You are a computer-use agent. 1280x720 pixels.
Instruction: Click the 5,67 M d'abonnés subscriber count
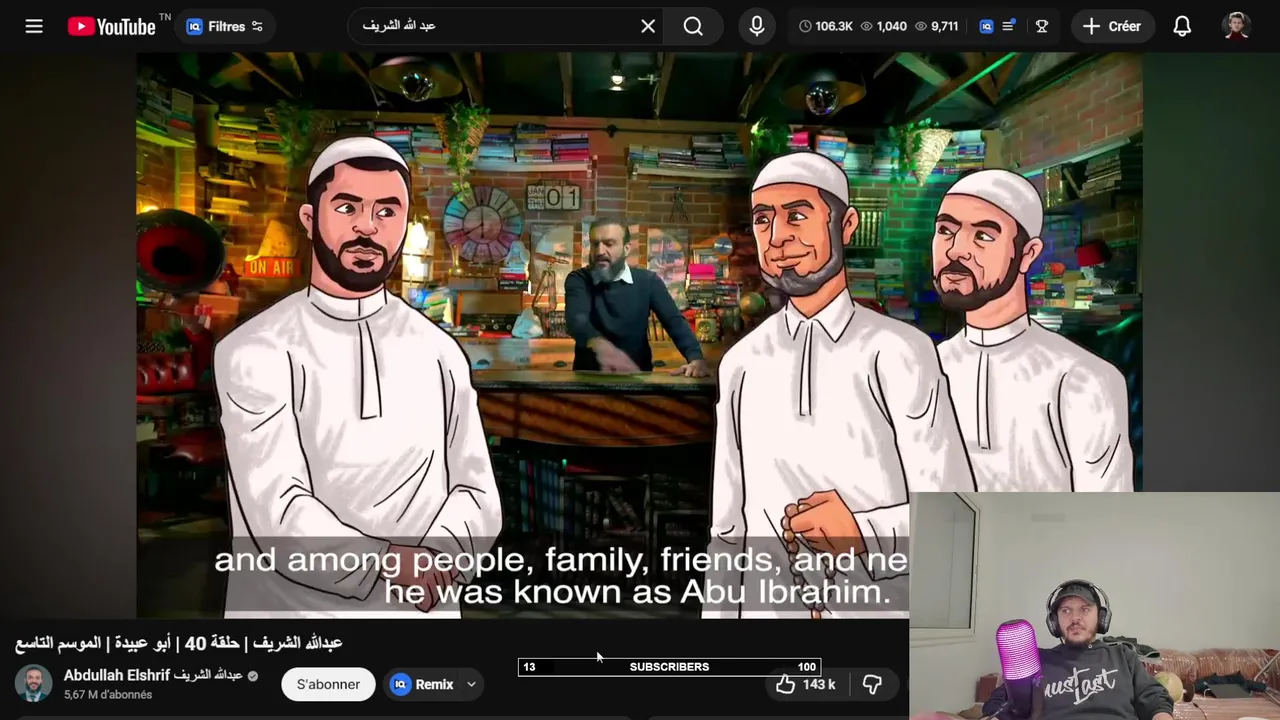(x=108, y=695)
